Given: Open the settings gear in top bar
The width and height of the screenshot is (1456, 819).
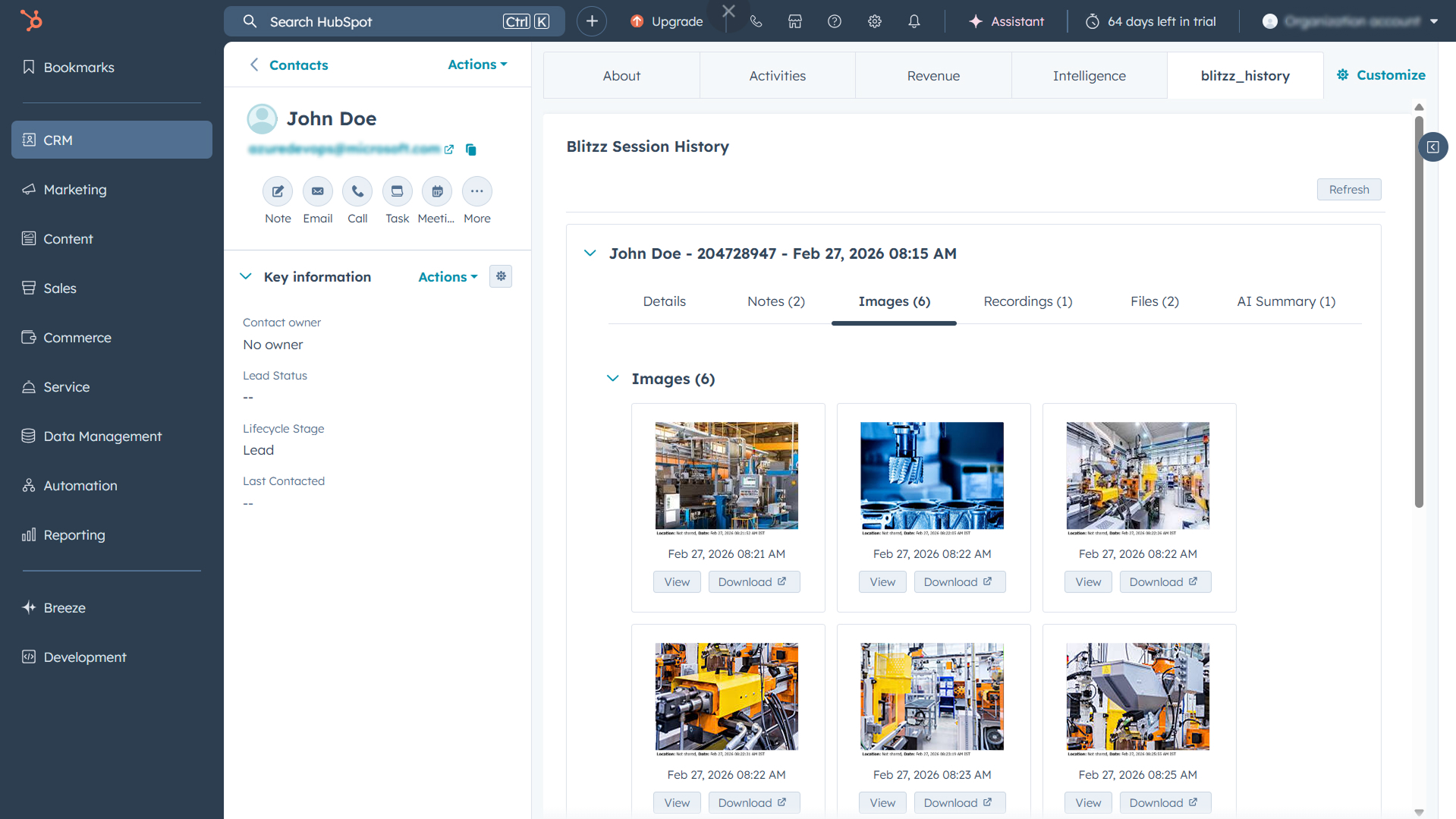Looking at the screenshot, I should pos(875,21).
